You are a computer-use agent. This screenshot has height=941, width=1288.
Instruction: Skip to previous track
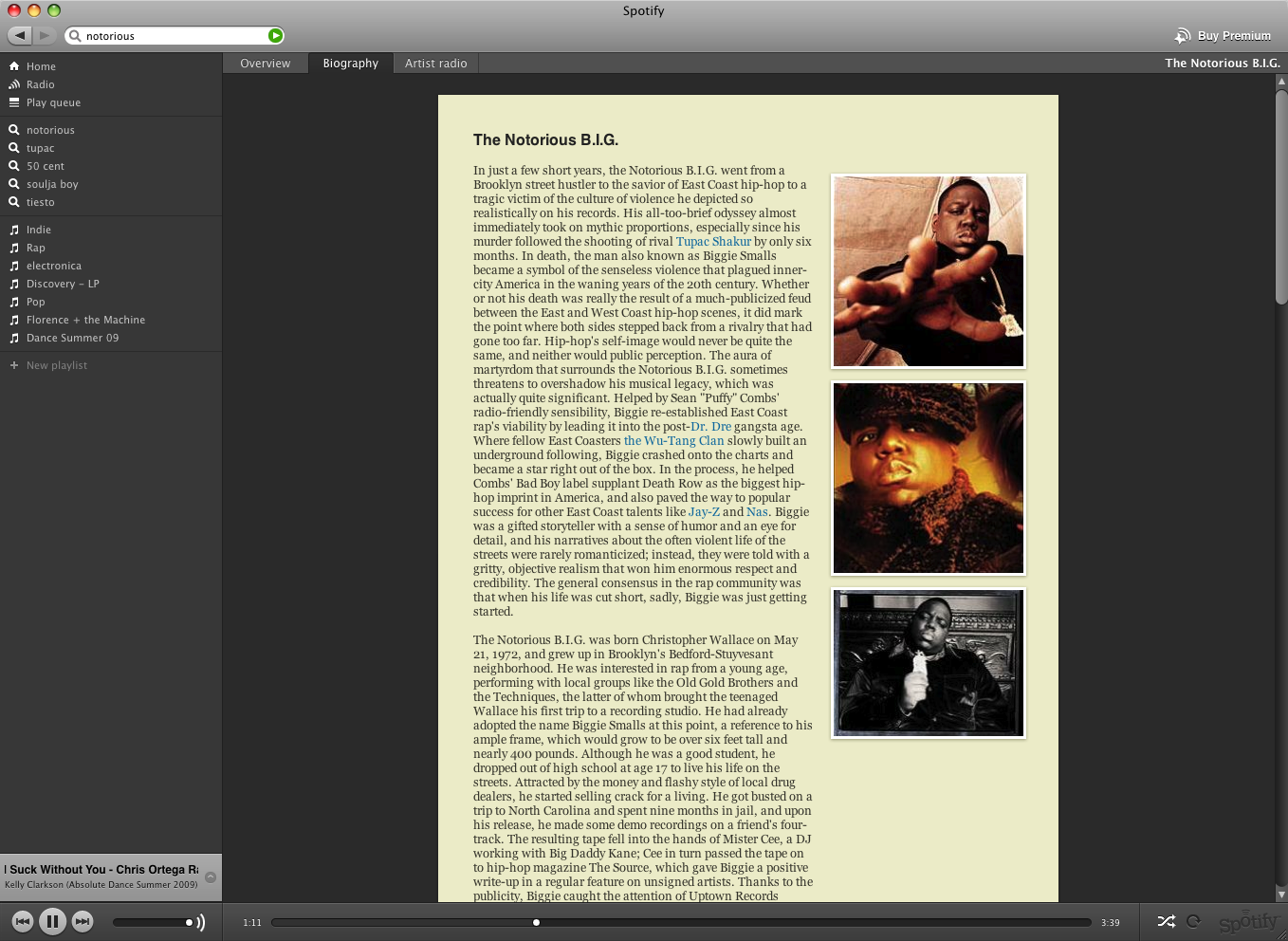coord(23,921)
